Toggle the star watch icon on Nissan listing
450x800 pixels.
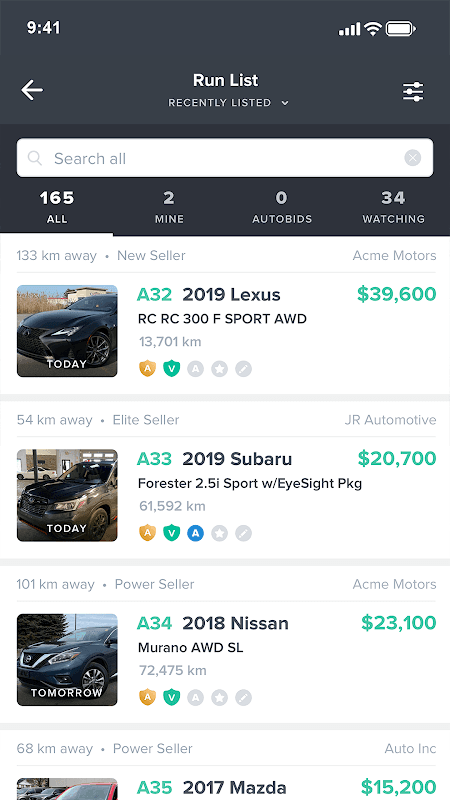tap(219, 697)
